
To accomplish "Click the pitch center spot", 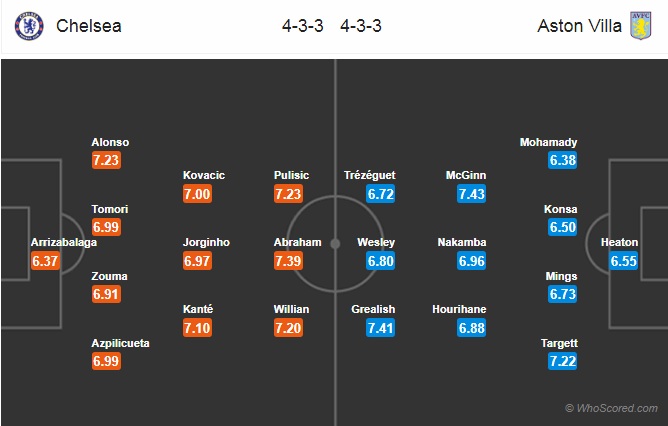I will (x=335, y=244).
